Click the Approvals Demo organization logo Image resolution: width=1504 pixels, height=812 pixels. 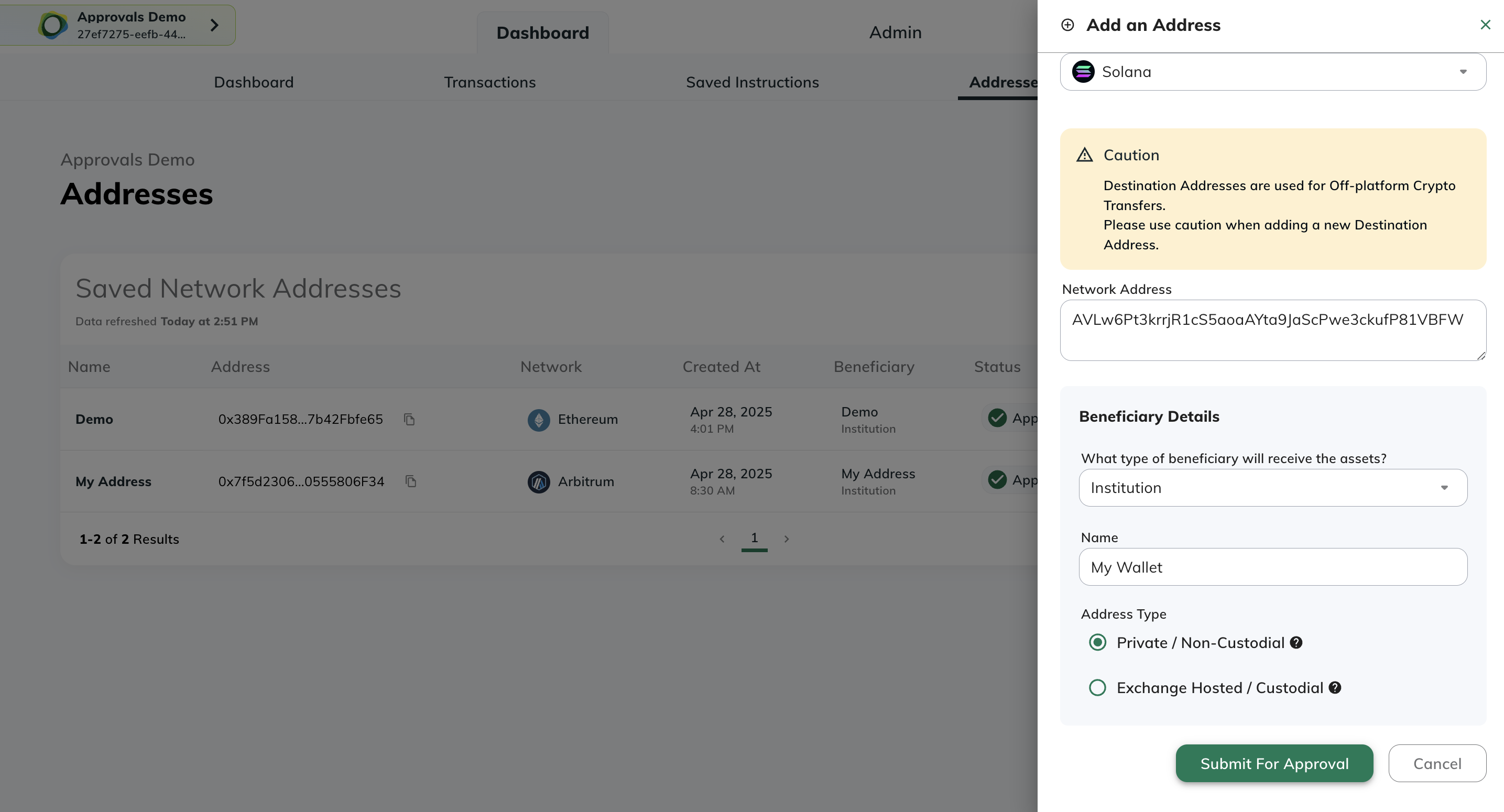(x=52, y=25)
